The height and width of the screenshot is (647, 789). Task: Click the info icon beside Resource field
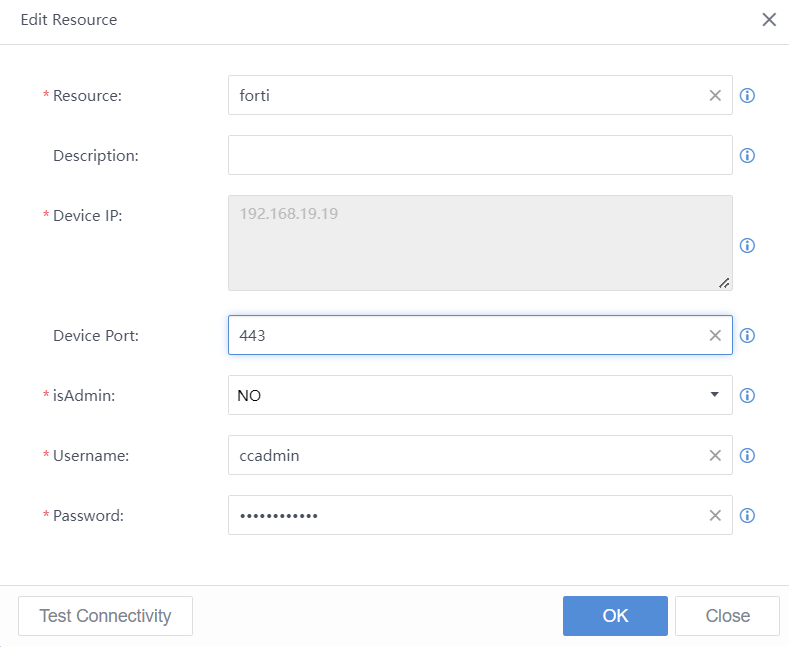(747, 96)
